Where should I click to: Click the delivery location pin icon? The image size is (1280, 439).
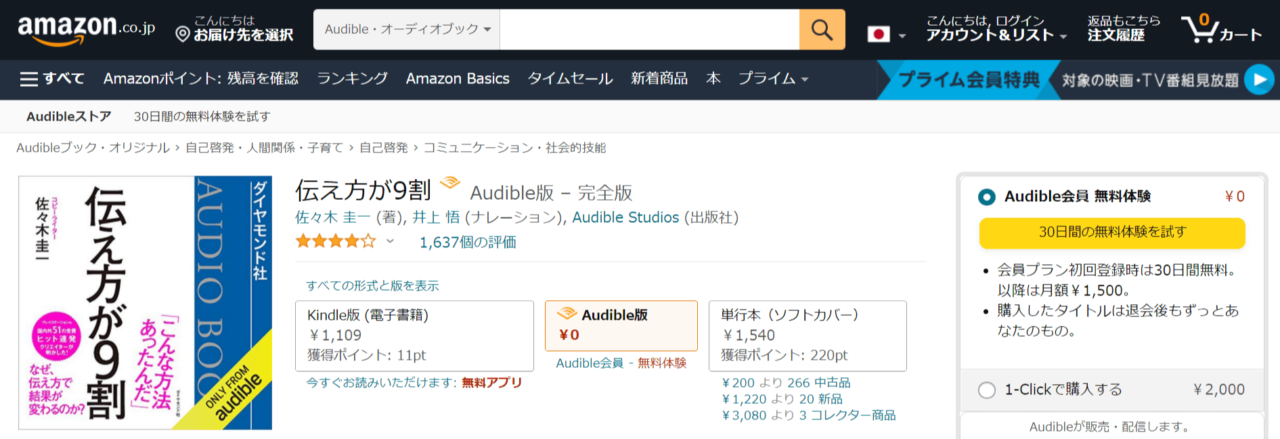(182, 35)
